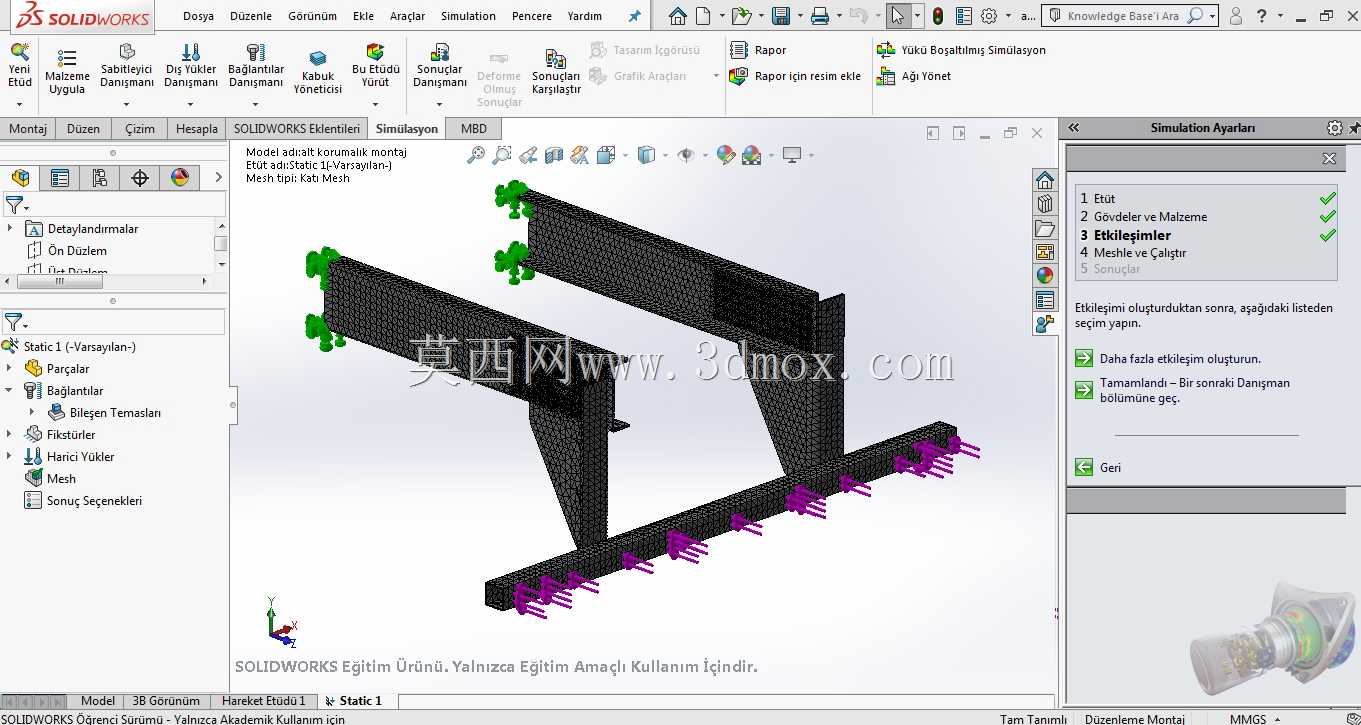Open the Simulation menu
Viewport: 1361px width, 725px height.
[x=468, y=16]
